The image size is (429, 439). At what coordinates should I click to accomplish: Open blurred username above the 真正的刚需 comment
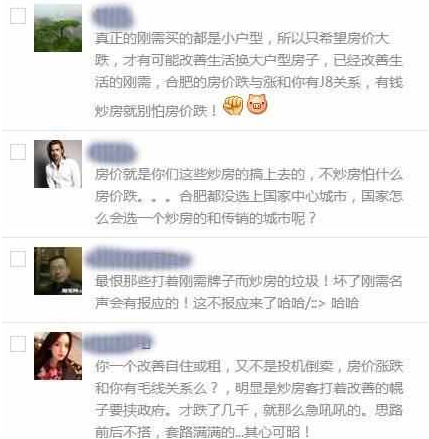[x=112, y=17]
